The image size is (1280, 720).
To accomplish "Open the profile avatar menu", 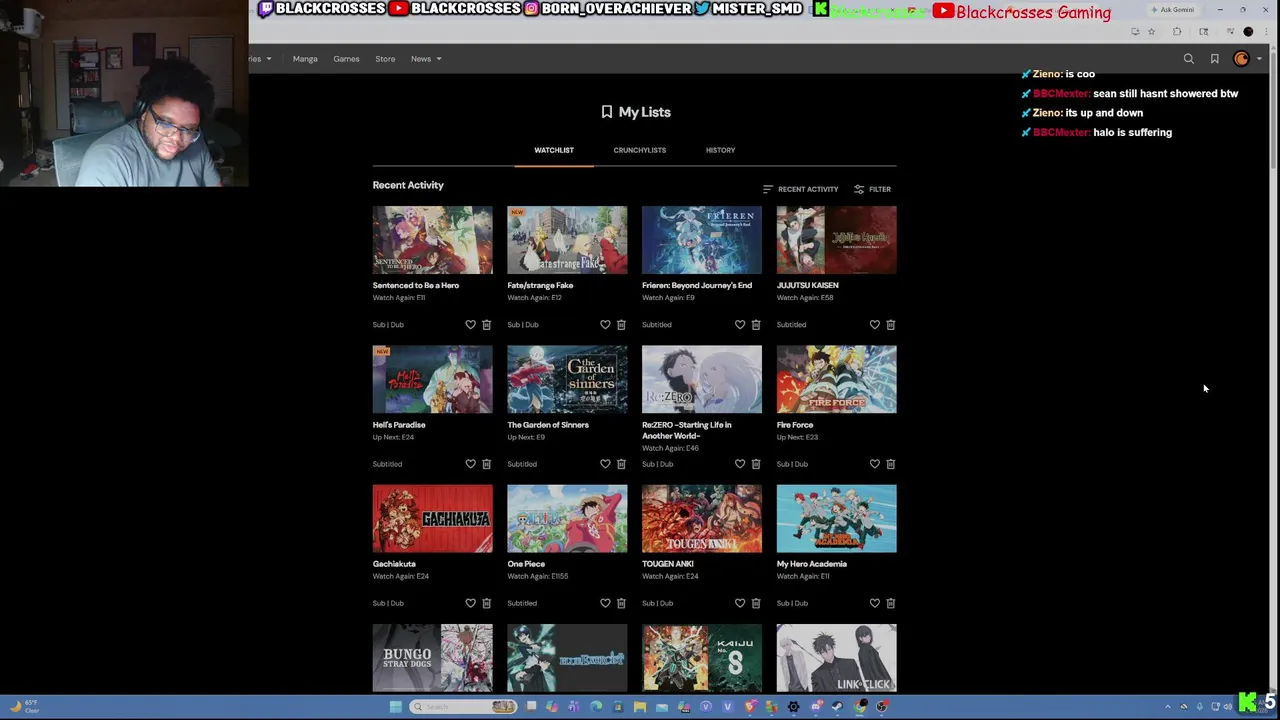I will (x=1242, y=59).
